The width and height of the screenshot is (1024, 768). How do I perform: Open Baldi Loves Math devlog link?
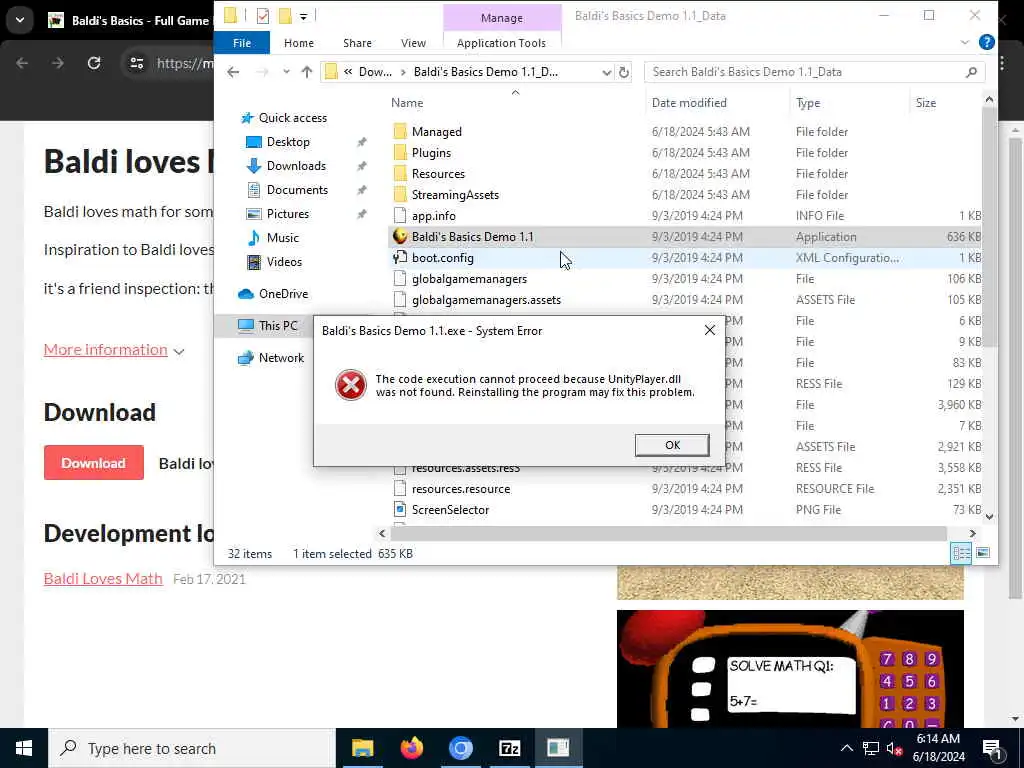click(103, 579)
